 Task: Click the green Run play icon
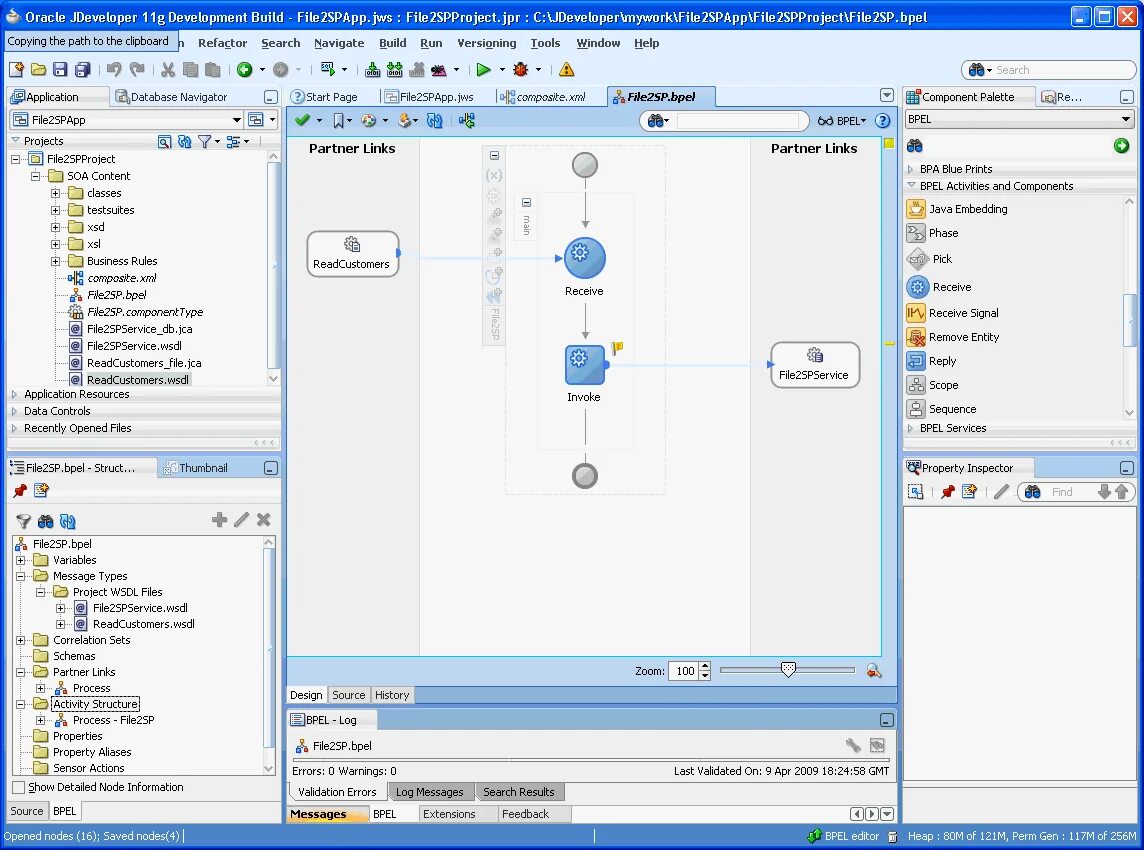point(483,69)
